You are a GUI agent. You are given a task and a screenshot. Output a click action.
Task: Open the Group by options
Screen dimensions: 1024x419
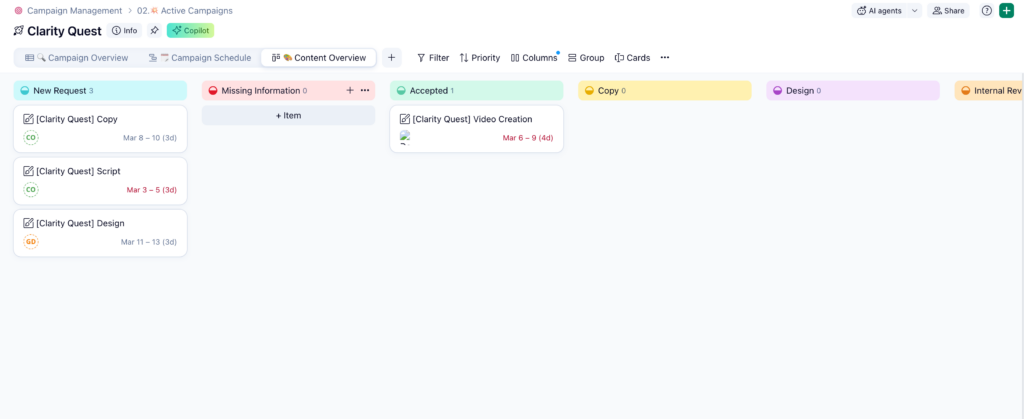point(586,58)
